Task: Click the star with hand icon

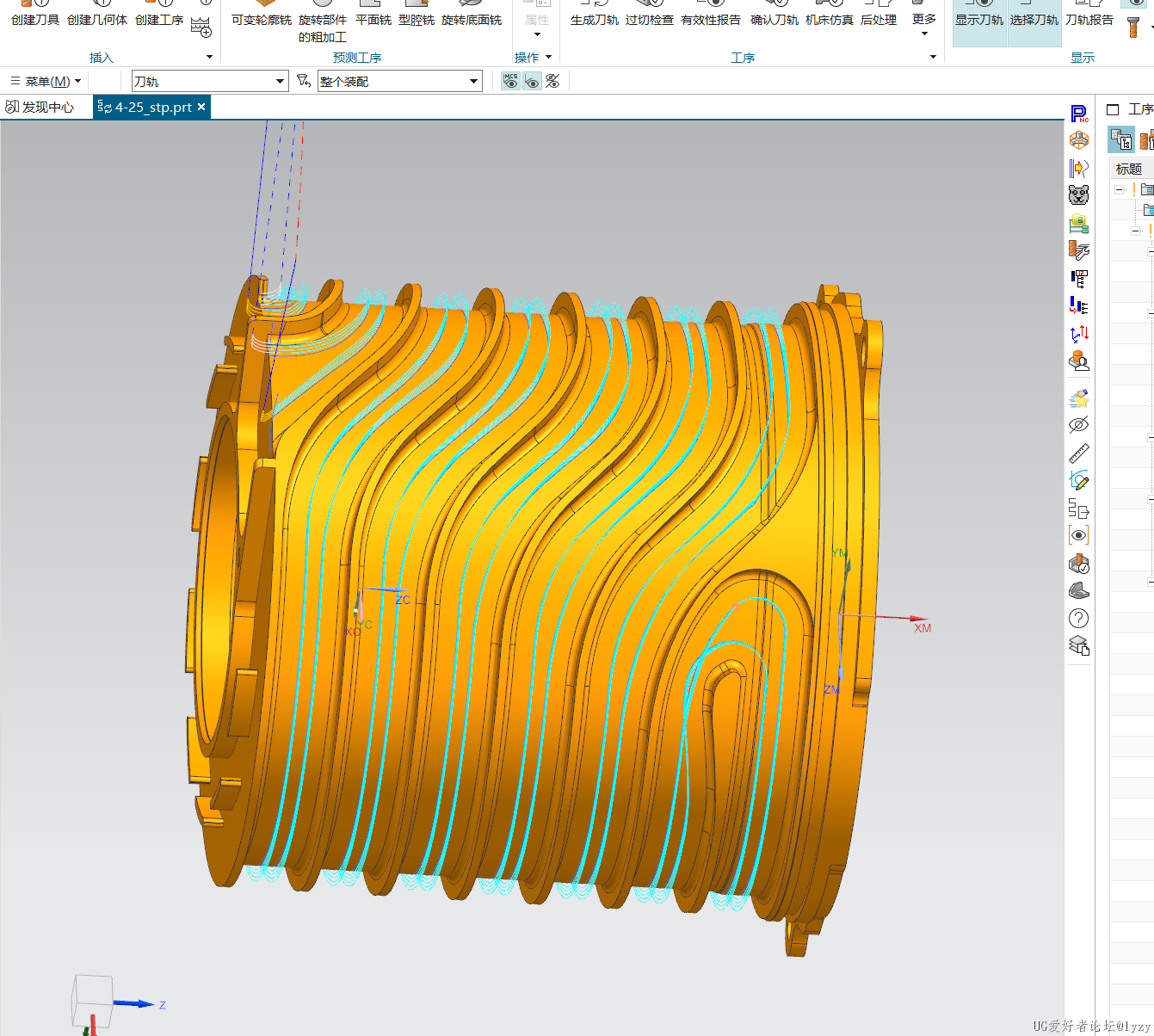Action: 1079,398
